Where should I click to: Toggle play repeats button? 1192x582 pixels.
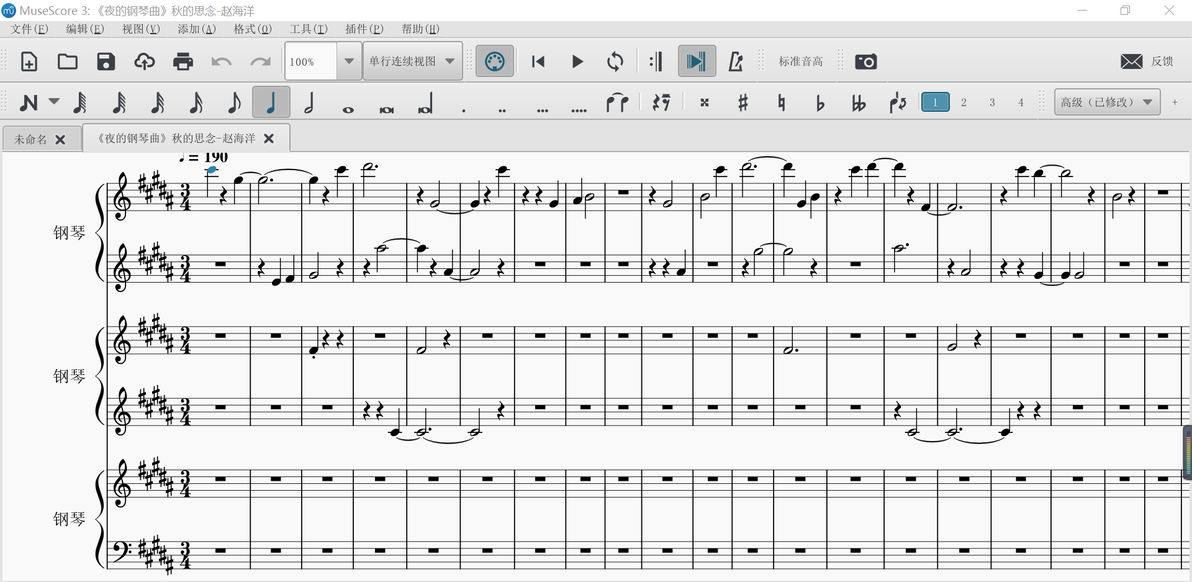657,62
